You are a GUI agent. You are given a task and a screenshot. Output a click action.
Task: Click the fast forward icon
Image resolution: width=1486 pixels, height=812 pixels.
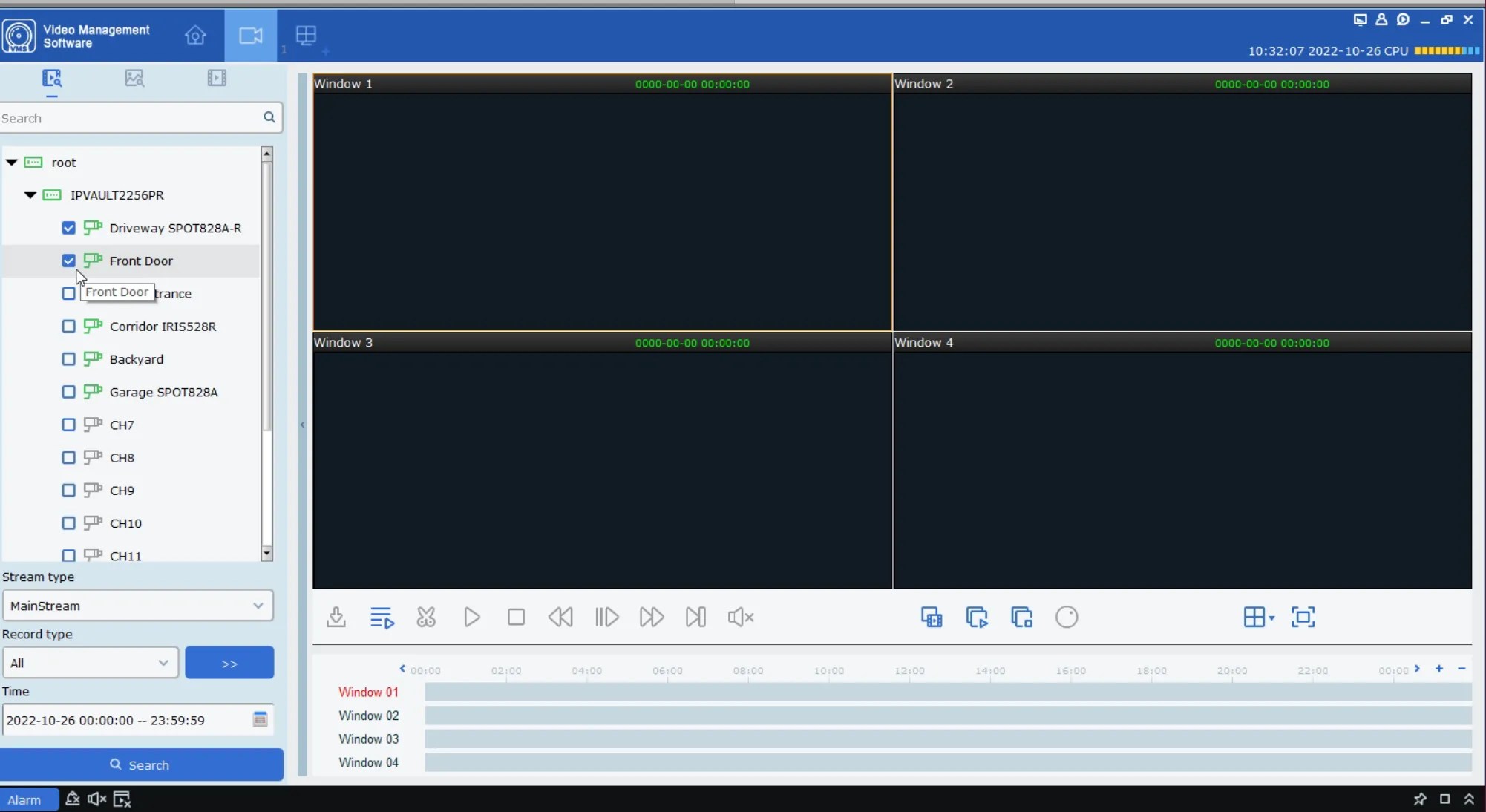click(x=651, y=617)
